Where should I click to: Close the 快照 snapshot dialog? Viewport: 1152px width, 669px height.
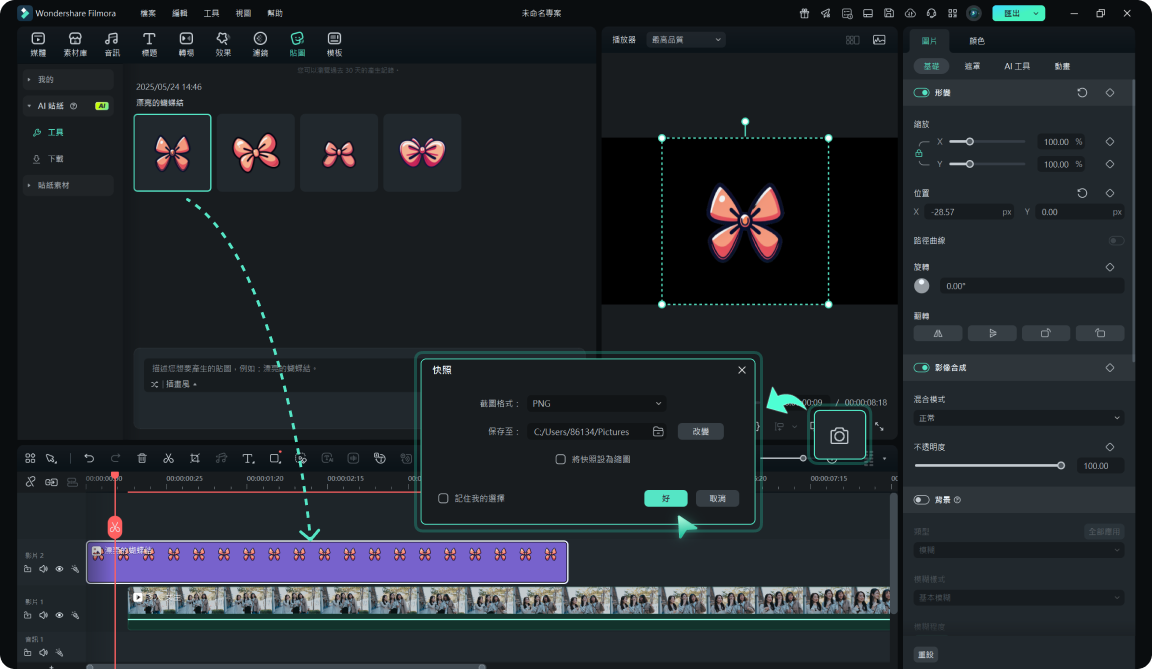[x=742, y=370]
